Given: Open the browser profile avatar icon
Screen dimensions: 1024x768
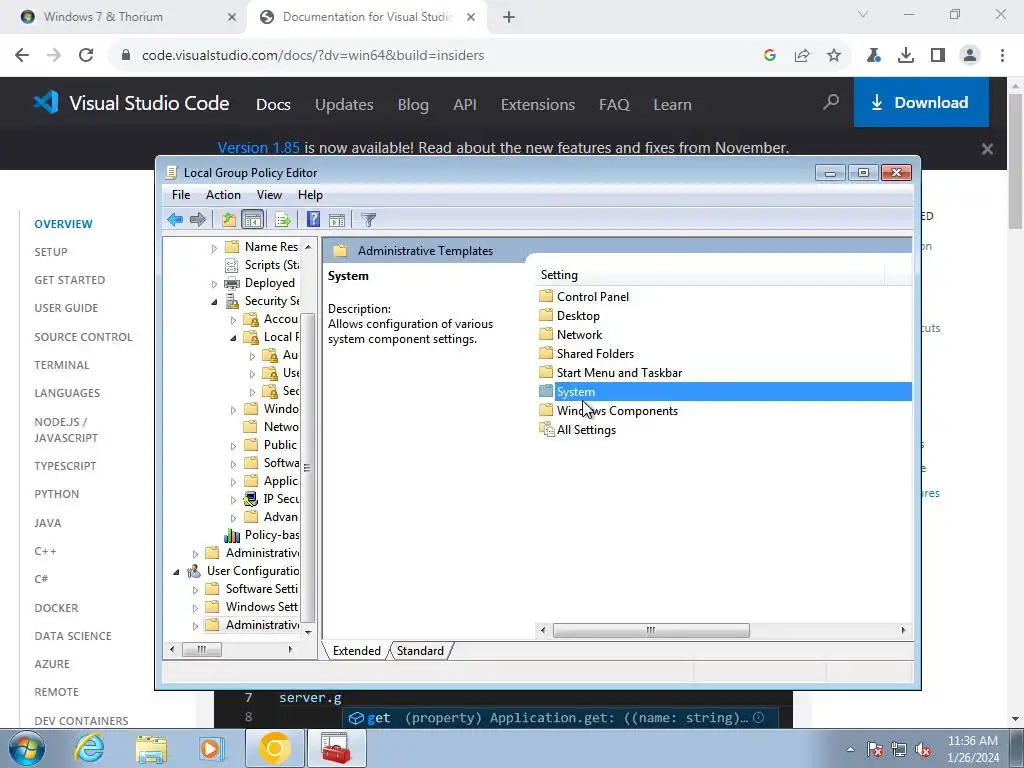Looking at the screenshot, I should (x=970, y=56).
